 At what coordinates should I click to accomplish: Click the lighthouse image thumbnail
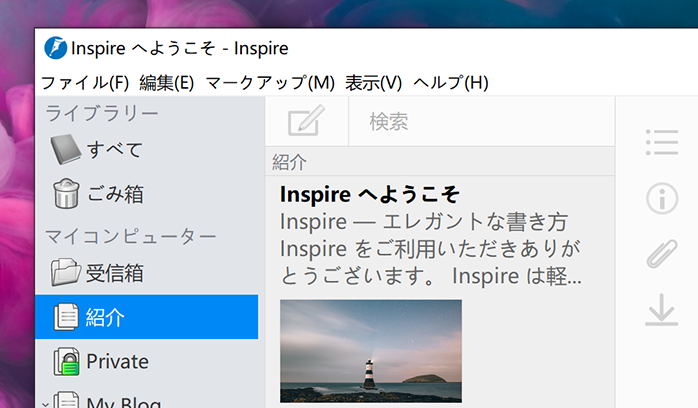[370, 351]
